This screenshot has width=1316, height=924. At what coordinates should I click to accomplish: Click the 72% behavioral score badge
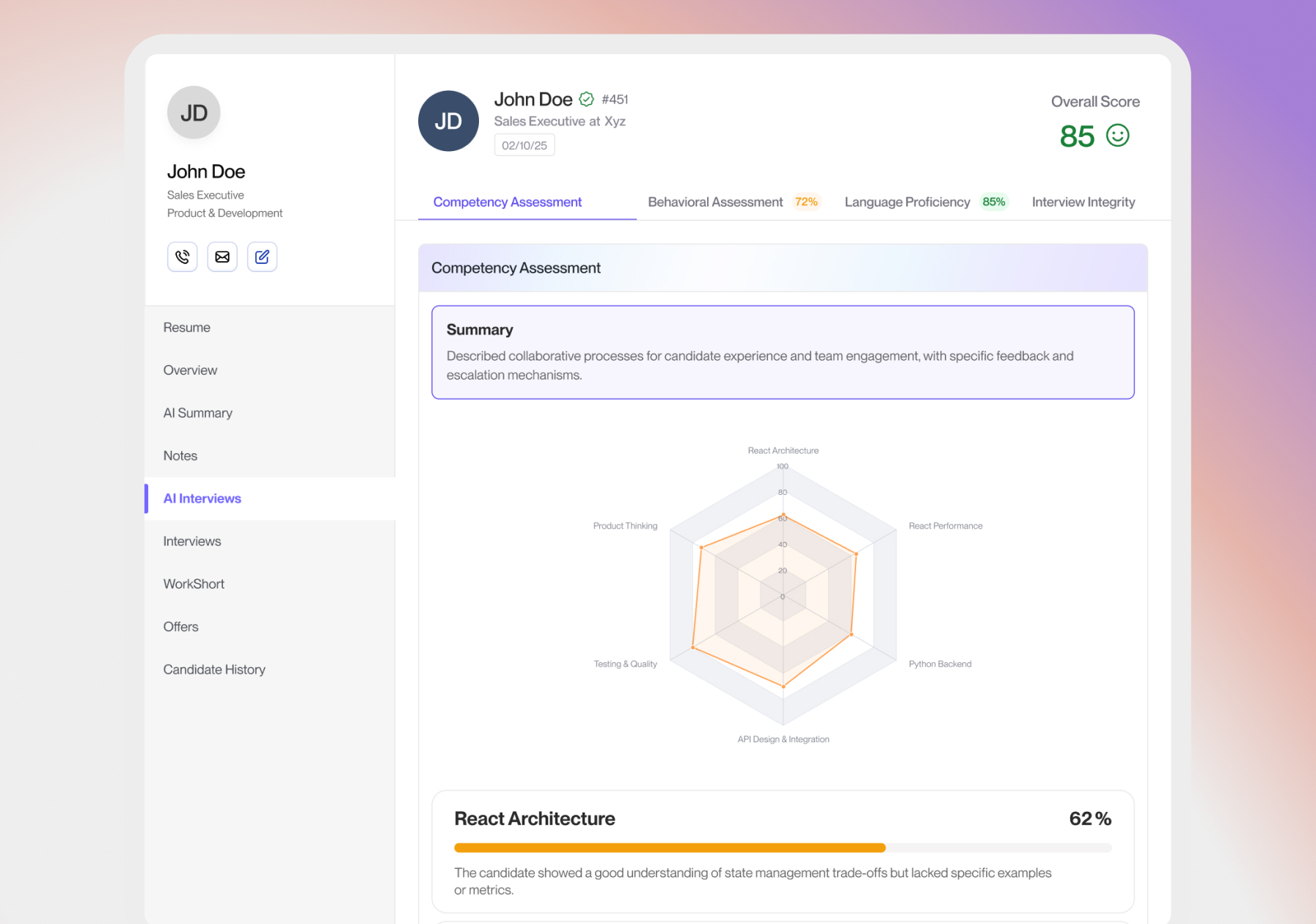coord(806,202)
